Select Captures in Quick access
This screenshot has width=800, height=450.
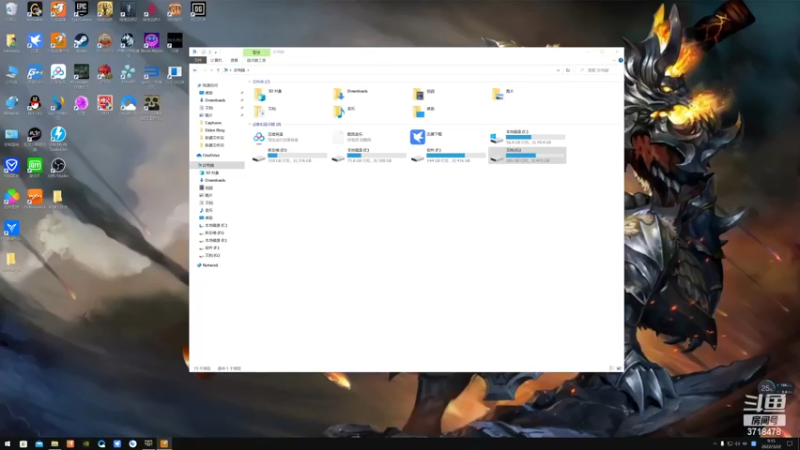coord(213,123)
